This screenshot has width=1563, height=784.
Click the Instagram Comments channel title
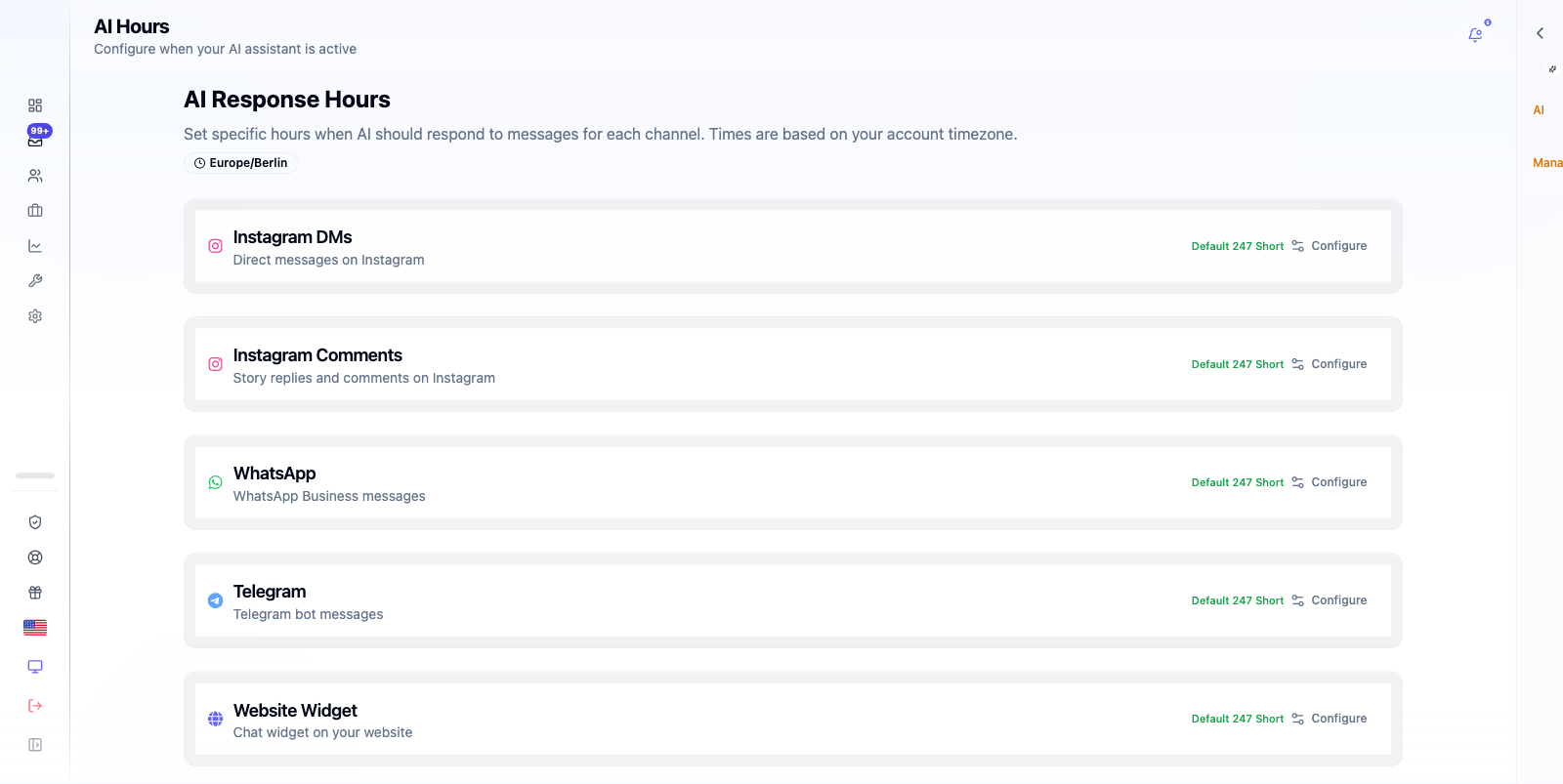(x=317, y=355)
